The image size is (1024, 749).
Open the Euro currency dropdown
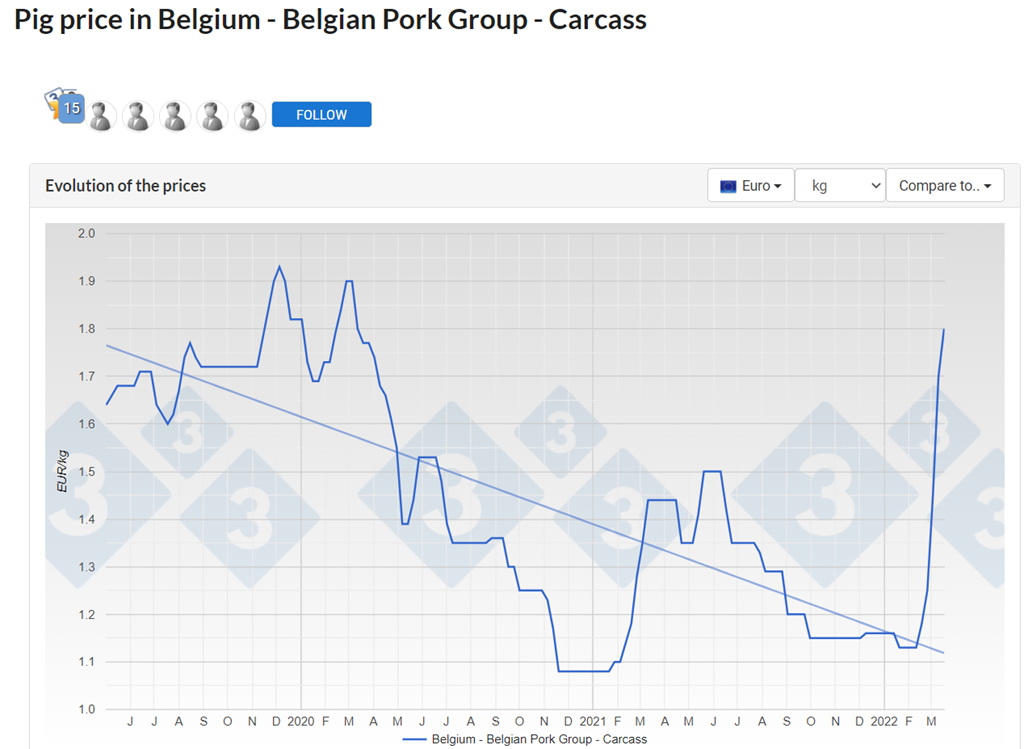click(750, 186)
